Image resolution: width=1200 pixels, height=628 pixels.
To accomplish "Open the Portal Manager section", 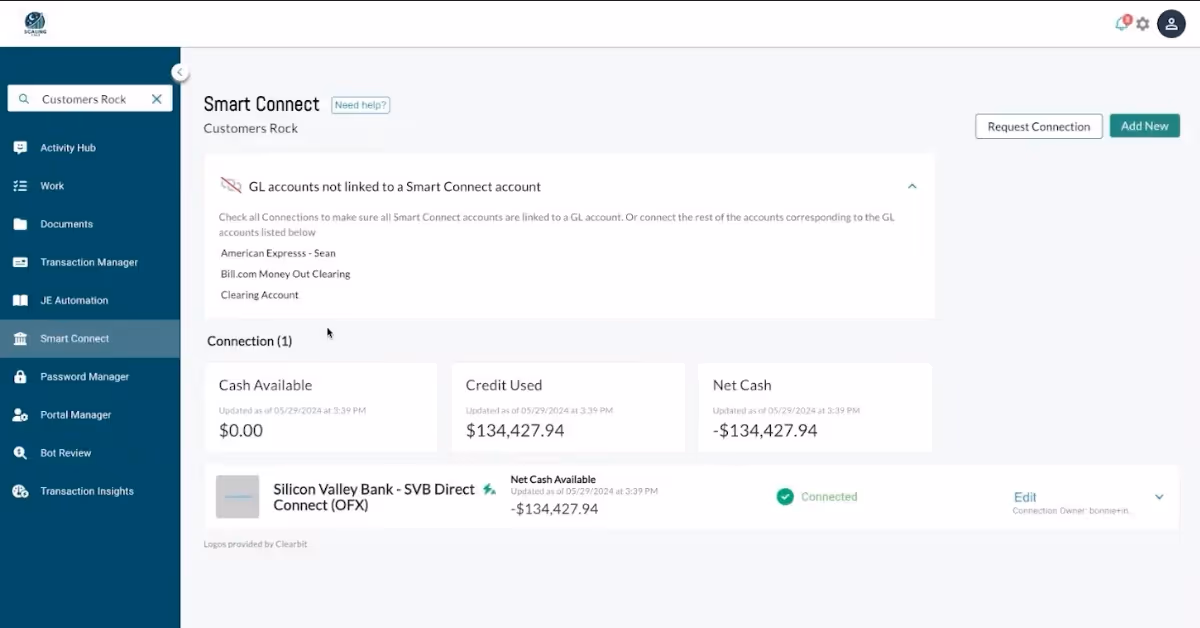I will 73,414.
